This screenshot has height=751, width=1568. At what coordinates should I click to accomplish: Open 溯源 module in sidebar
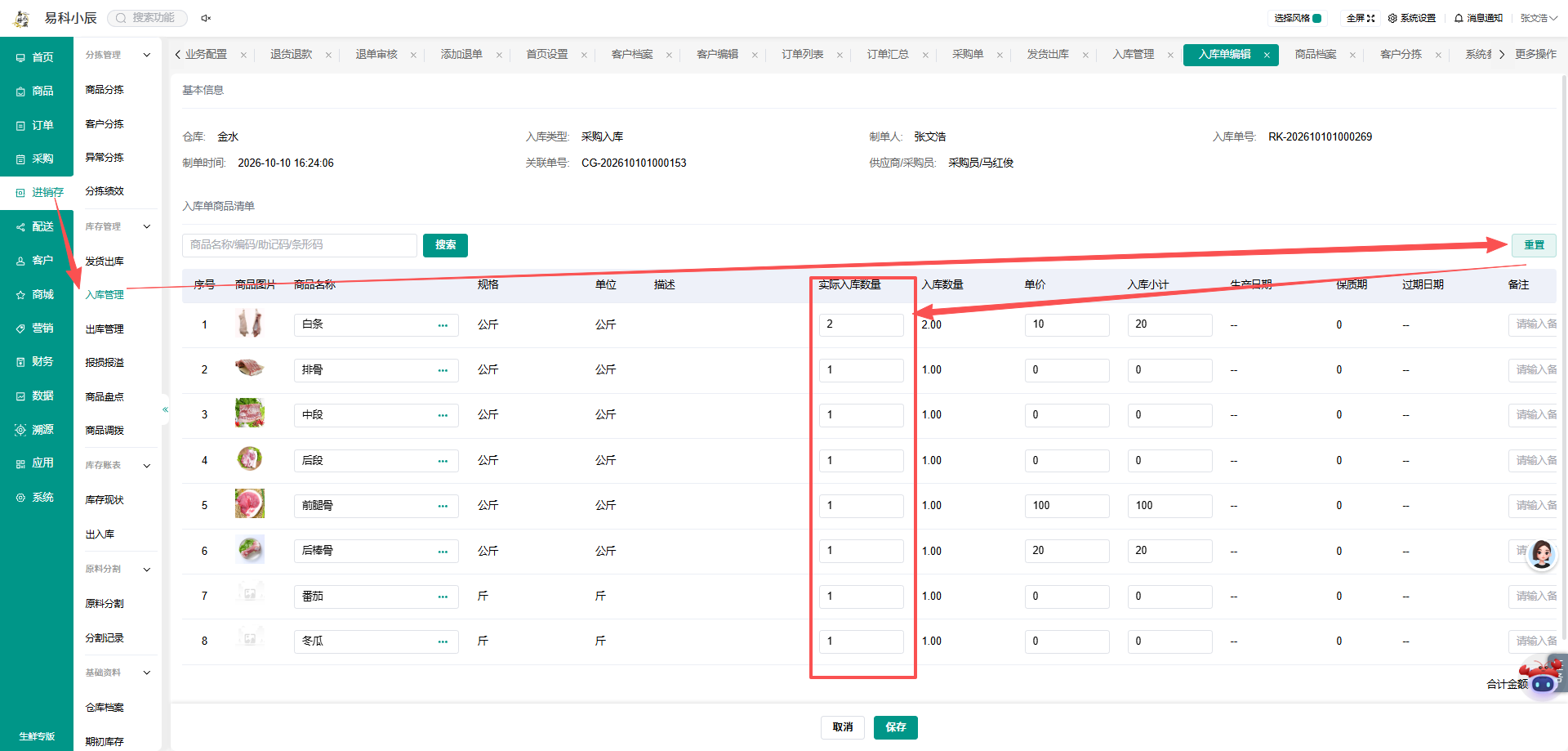36,429
